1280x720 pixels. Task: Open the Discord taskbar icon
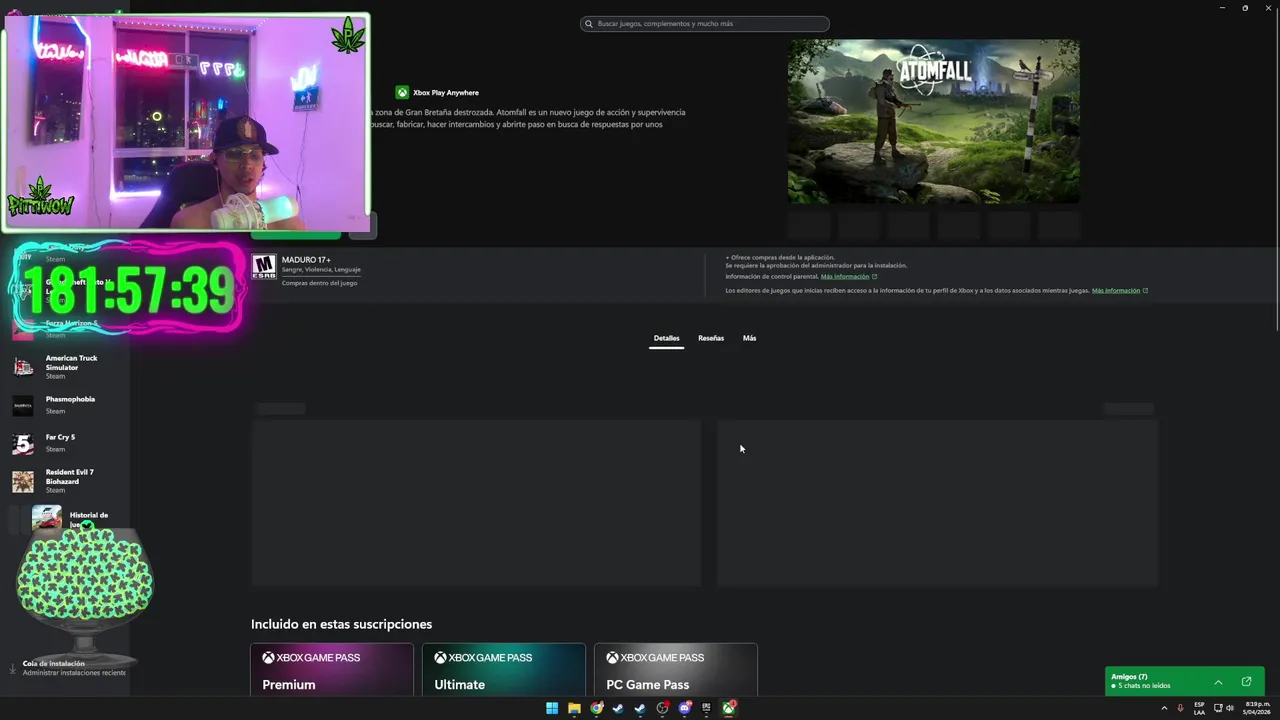[684, 708]
